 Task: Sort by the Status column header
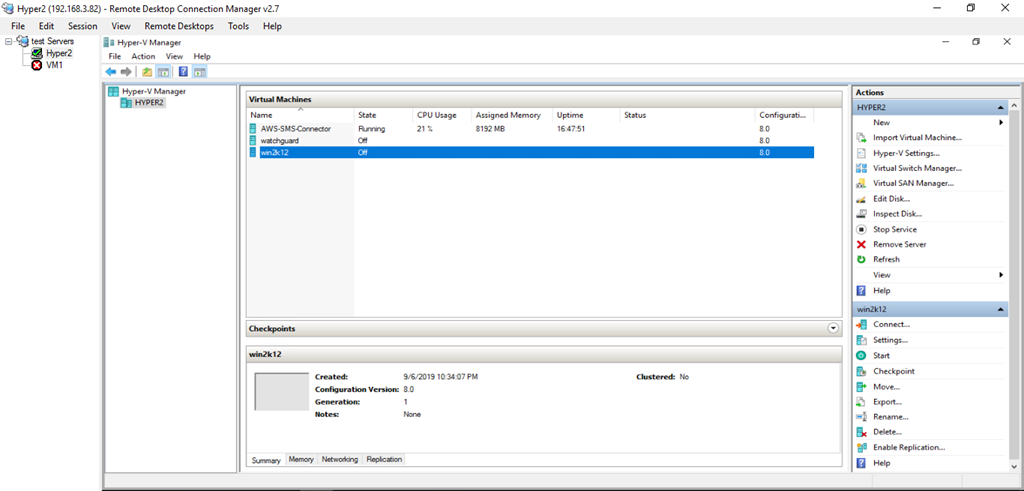coord(688,115)
